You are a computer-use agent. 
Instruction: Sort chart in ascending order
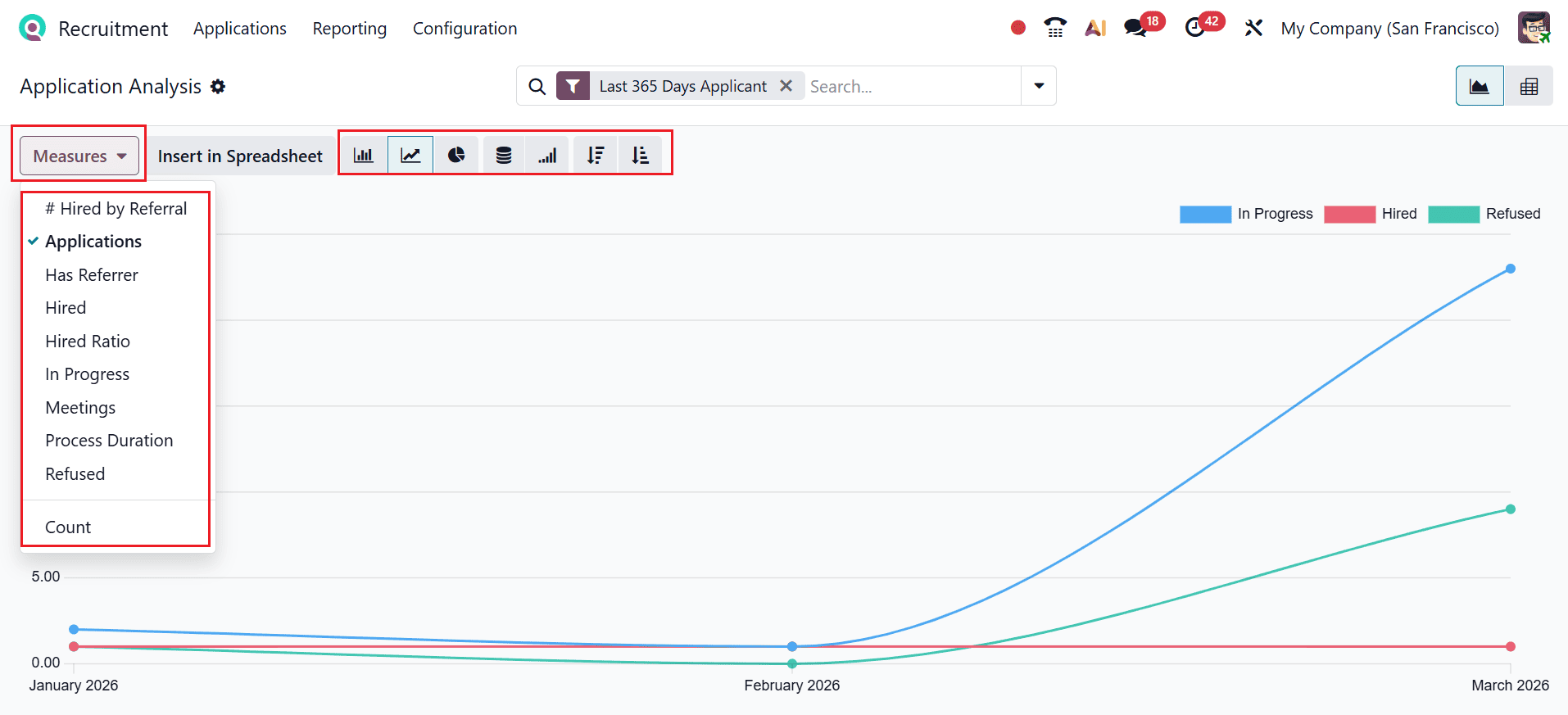pyautogui.click(x=640, y=155)
